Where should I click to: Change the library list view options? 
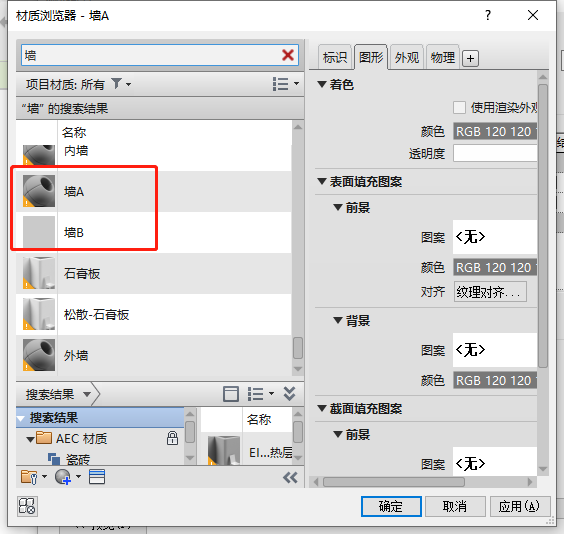click(x=260, y=394)
